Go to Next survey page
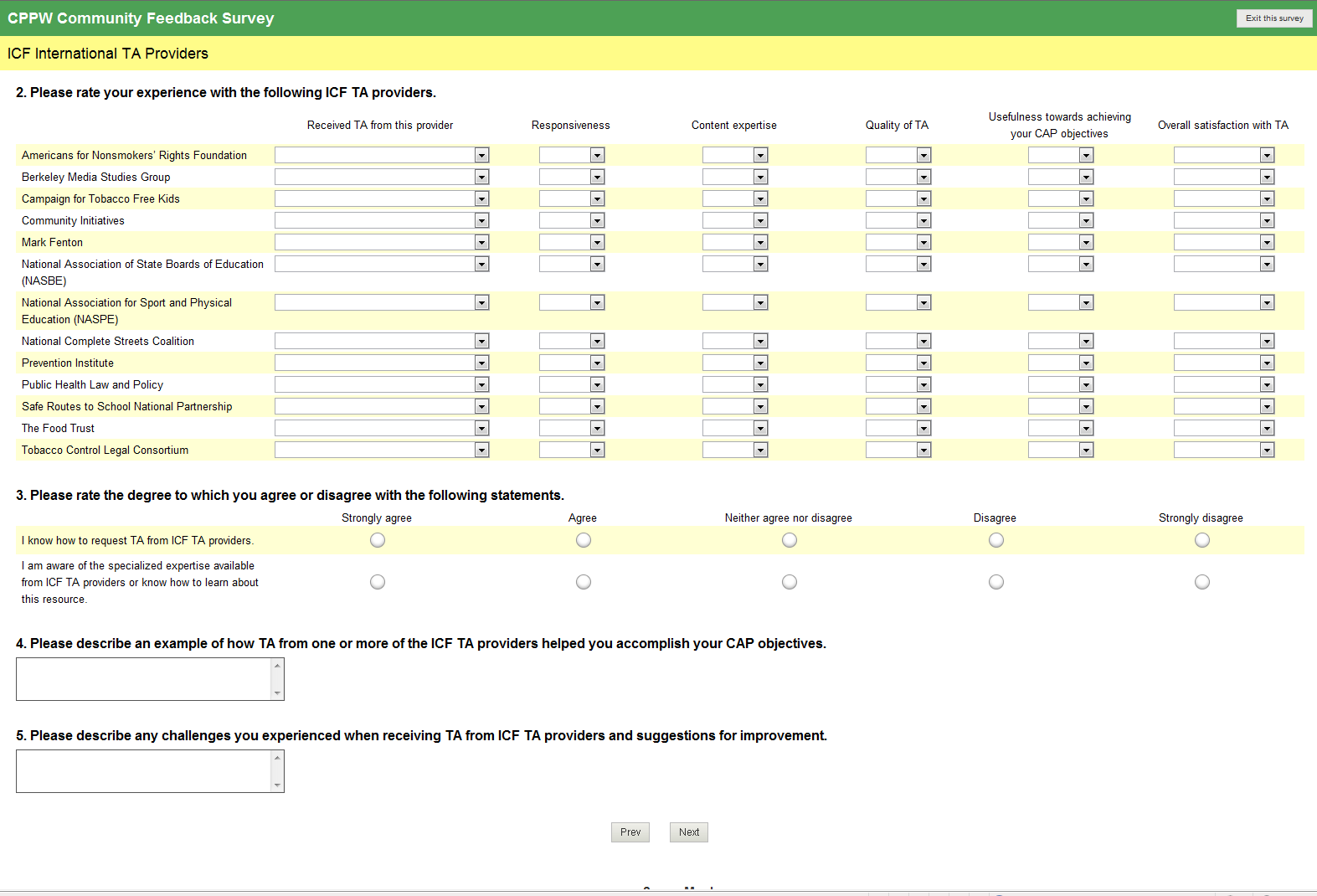 (688, 832)
